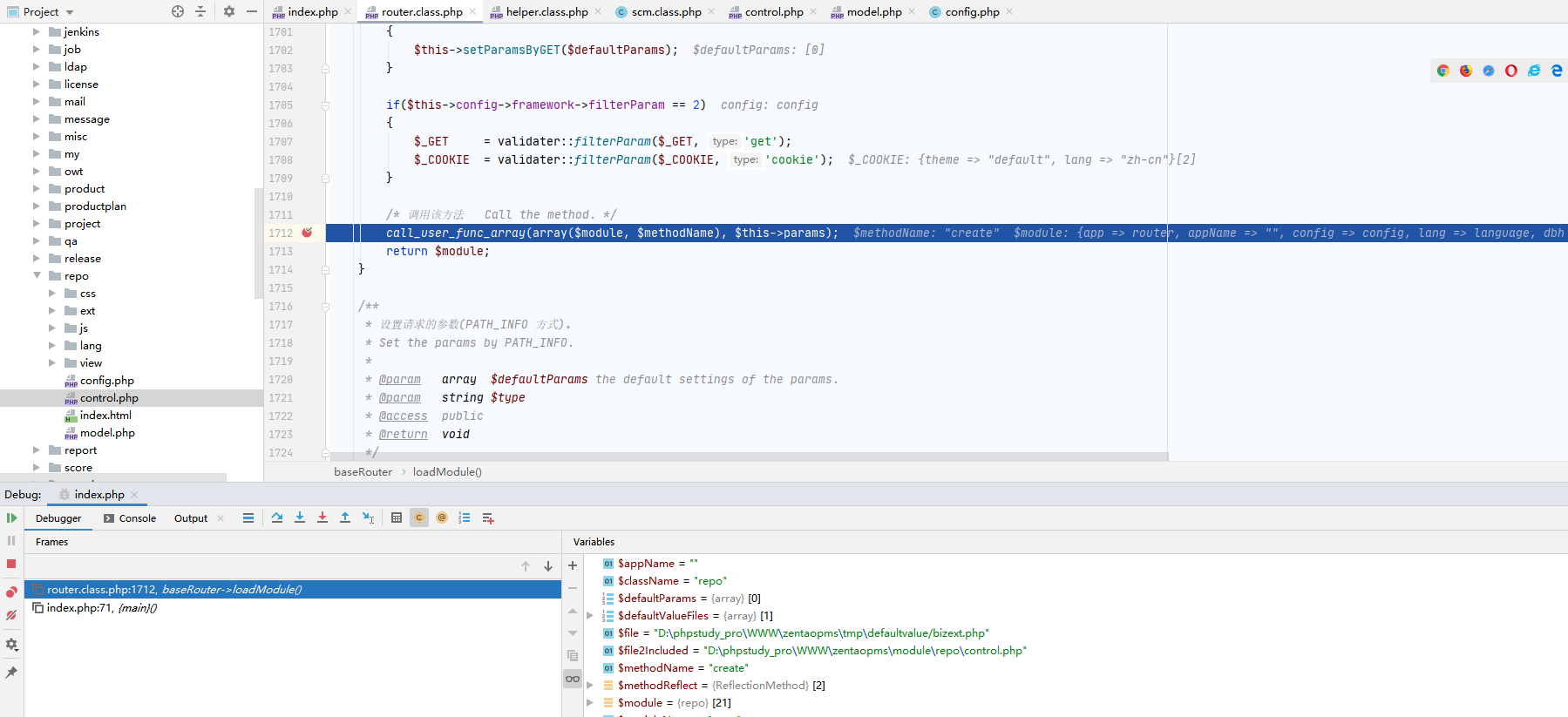Open the model.php editor tab
The height and width of the screenshot is (717, 1568).
(873, 11)
